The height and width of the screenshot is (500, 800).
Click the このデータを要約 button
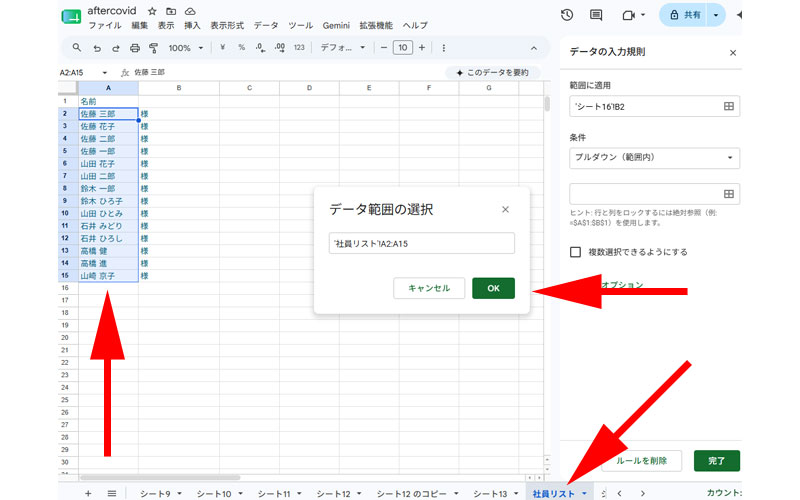(x=493, y=72)
